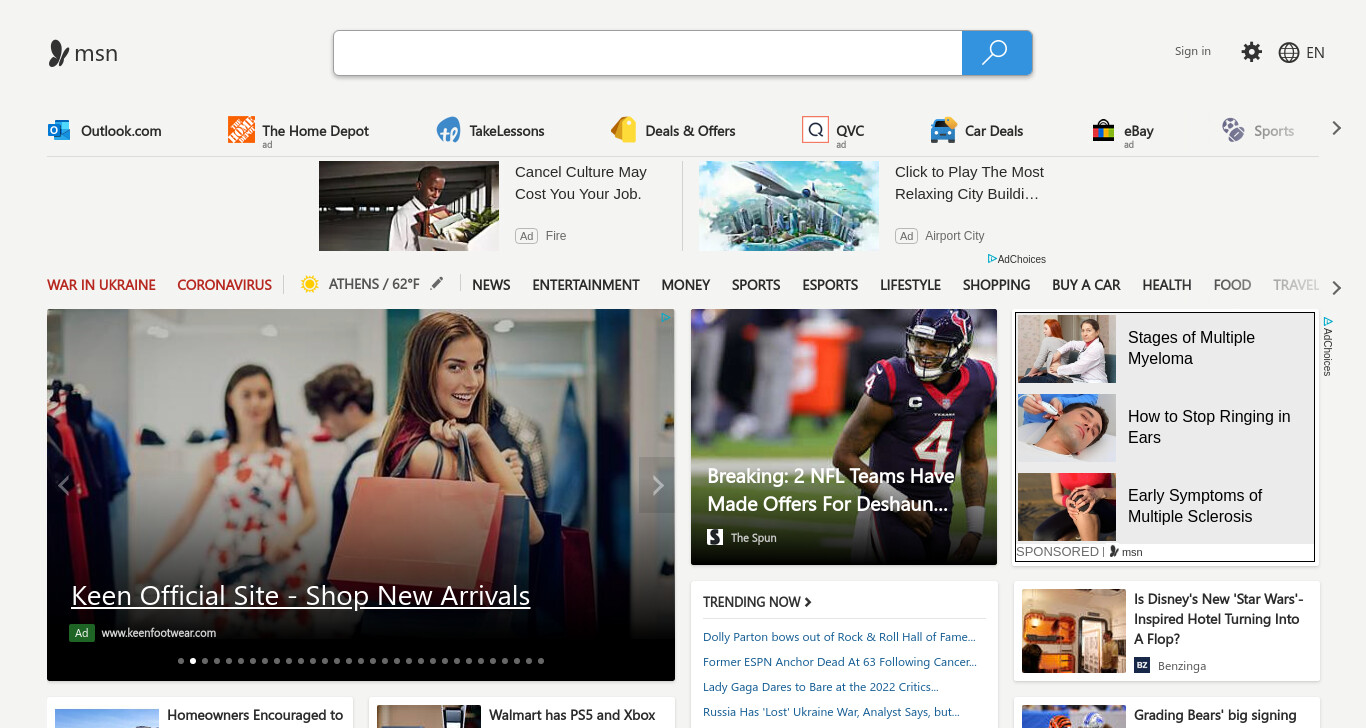The height and width of the screenshot is (728, 1366).
Task: Open the BUY A CAR tab
Action: pos(1086,285)
